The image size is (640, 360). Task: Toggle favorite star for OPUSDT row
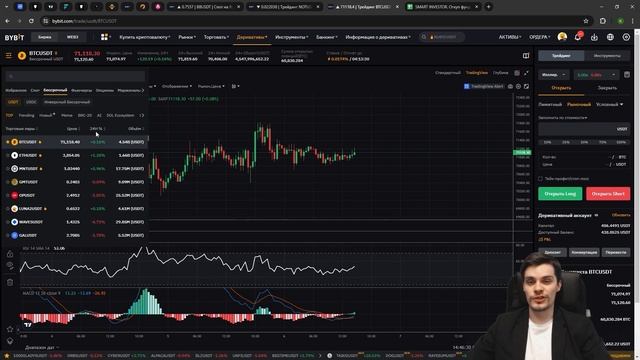tap(8, 196)
